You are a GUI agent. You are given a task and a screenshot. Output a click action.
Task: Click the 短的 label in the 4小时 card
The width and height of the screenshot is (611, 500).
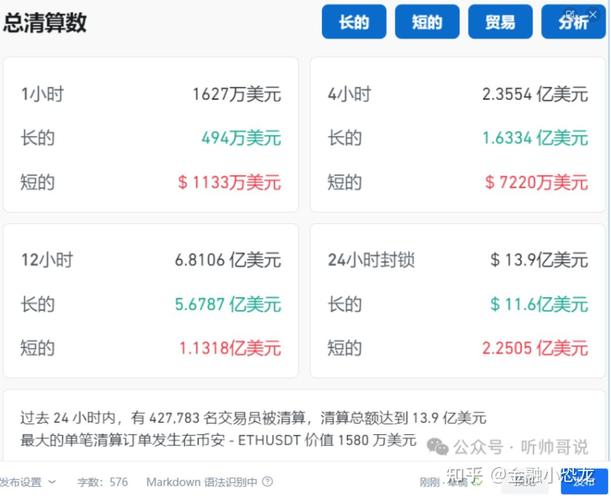[345, 182]
